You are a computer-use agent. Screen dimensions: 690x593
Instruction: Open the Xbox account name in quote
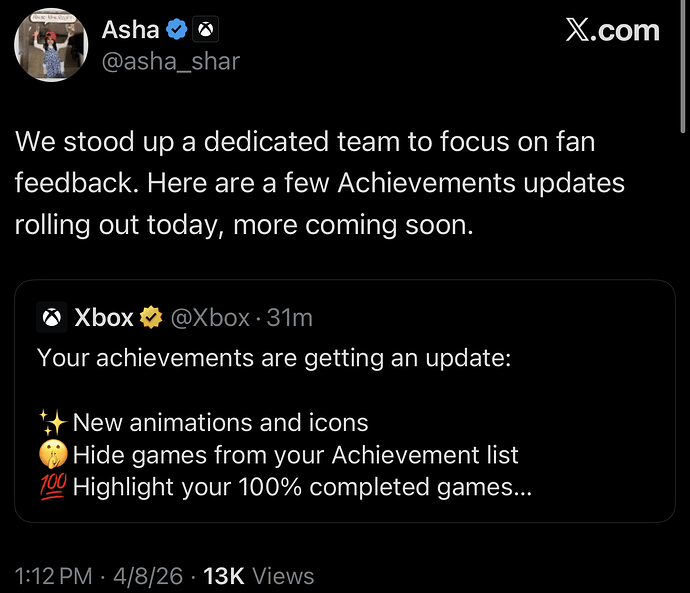[104, 318]
